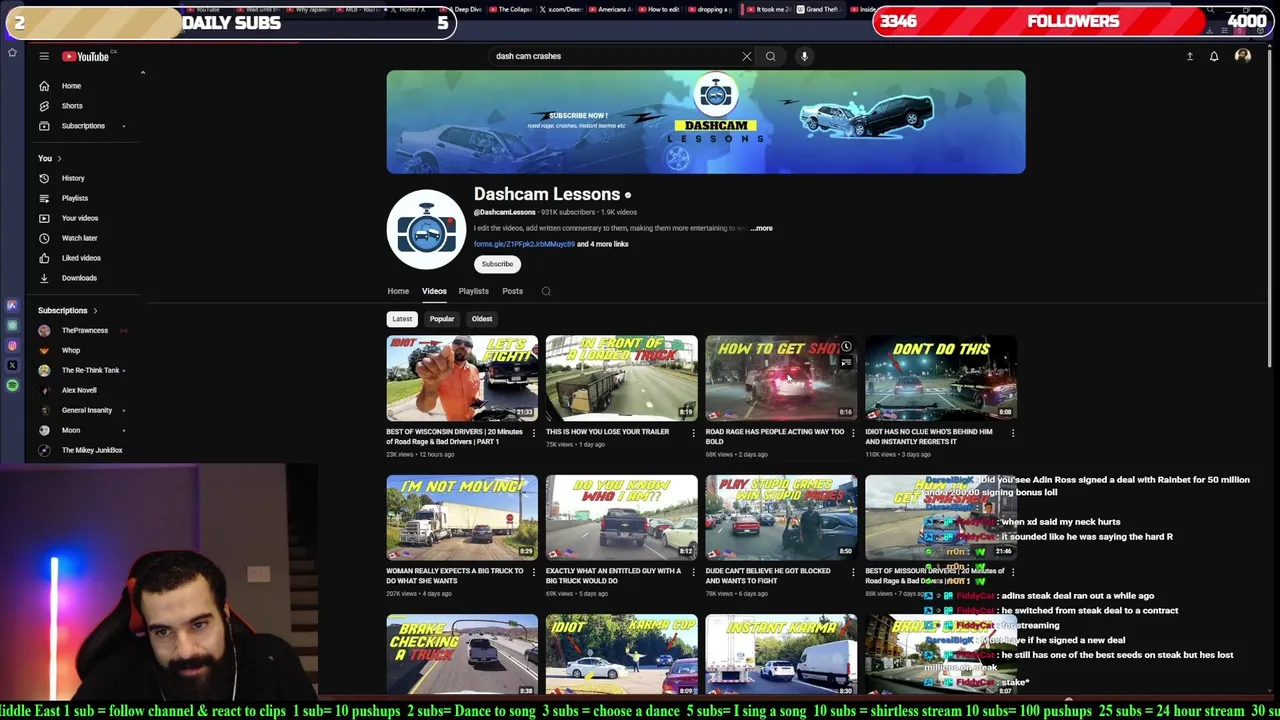Open options for Lose Your Trailer video
The image size is (1280, 720).
(x=693, y=433)
